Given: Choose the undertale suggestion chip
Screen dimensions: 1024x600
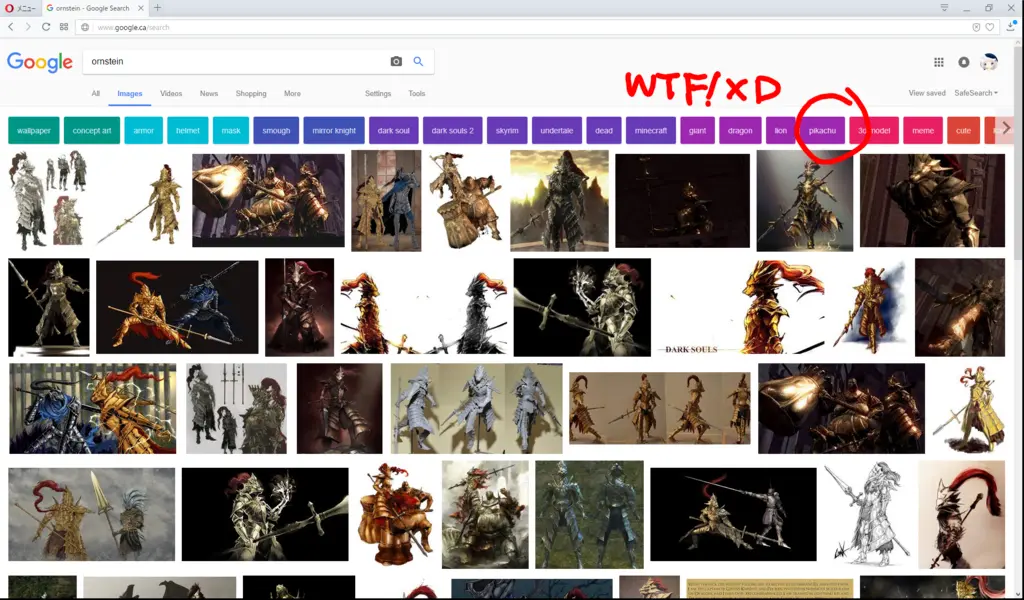Looking at the screenshot, I should point(557,131).
